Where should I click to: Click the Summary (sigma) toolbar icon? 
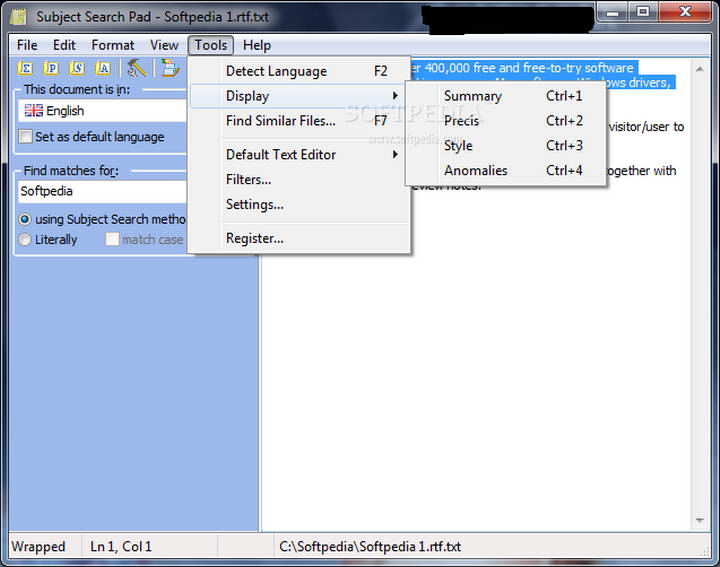[26, 68]
